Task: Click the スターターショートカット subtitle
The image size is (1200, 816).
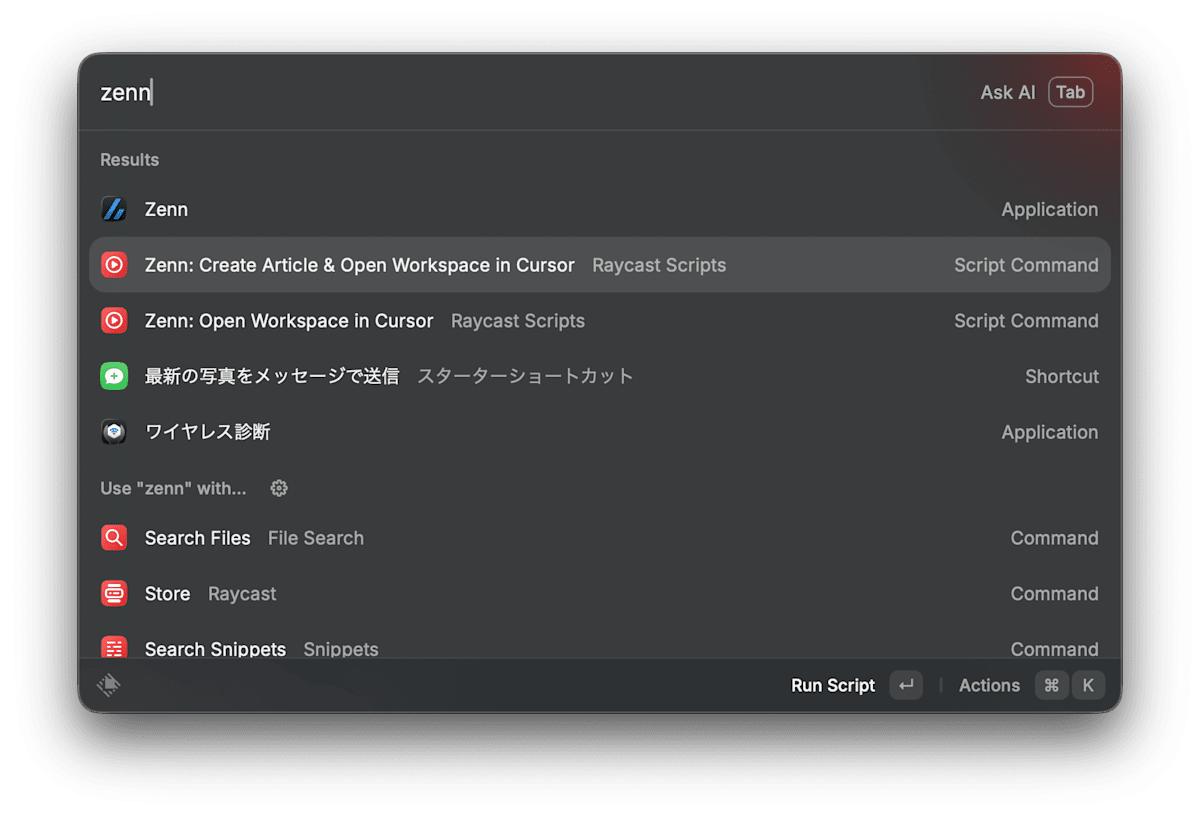Action: 525,376
